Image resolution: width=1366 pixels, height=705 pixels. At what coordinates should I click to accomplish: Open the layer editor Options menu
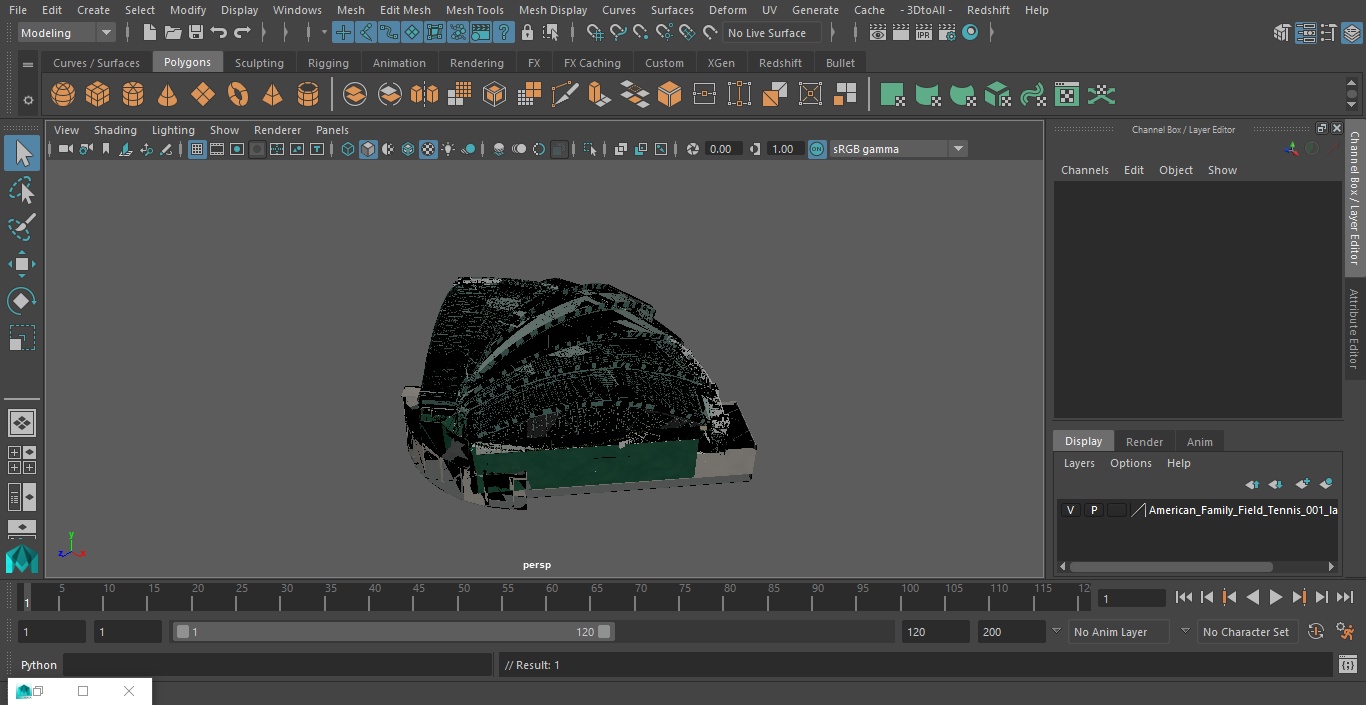click(x=1131, y=463)
